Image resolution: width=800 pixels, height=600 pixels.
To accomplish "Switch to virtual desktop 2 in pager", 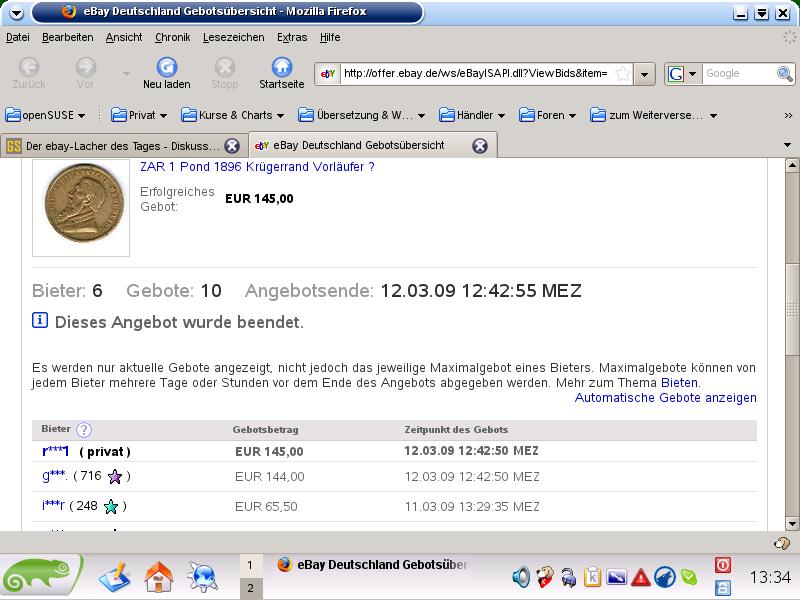I will (x=250, y=588).
